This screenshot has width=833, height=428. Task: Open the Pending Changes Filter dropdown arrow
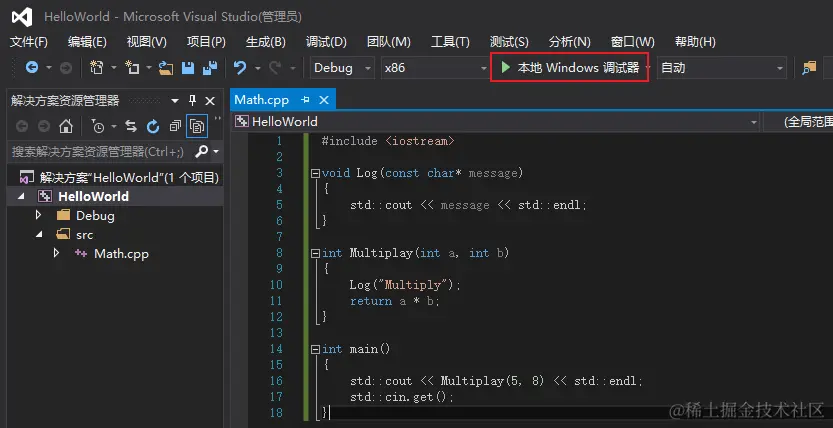pyautogui.click(x=114, y=126)
